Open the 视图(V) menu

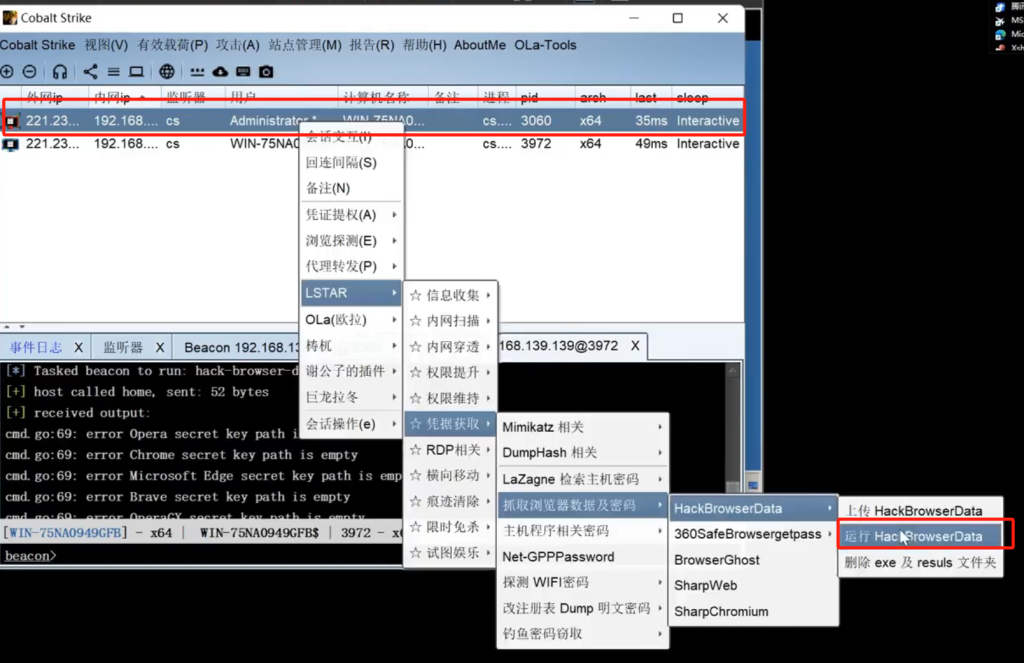point(106,45)
